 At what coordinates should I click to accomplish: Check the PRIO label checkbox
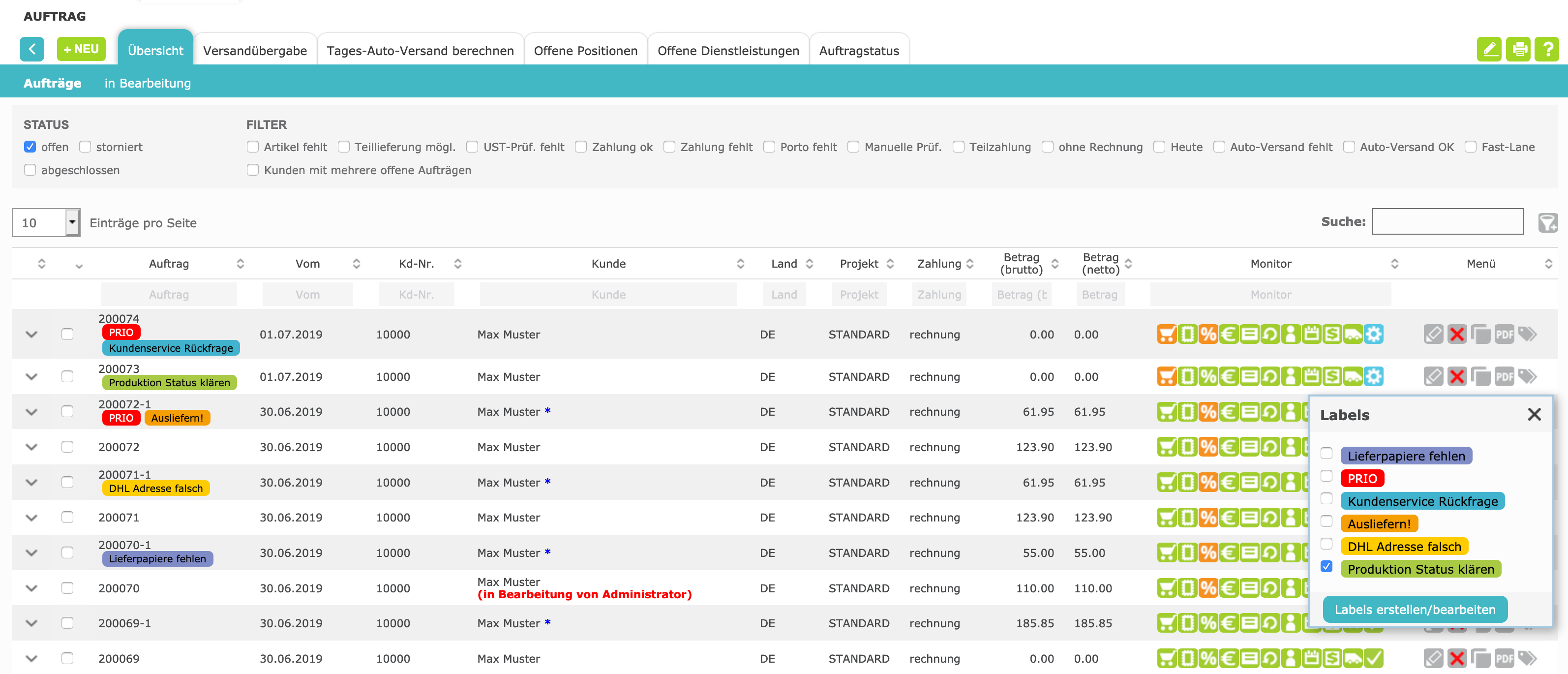[1327, 476]
